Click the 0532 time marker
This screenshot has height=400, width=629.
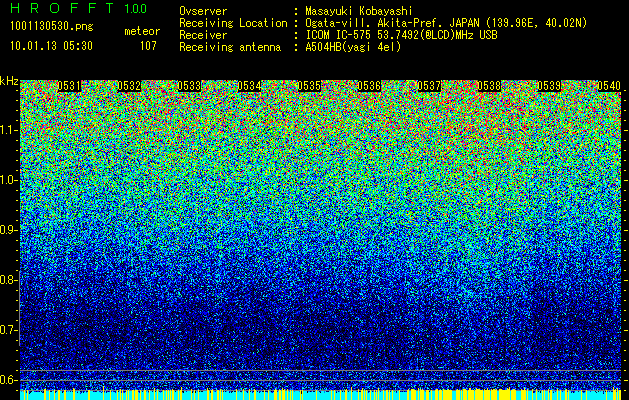point(129,86)
